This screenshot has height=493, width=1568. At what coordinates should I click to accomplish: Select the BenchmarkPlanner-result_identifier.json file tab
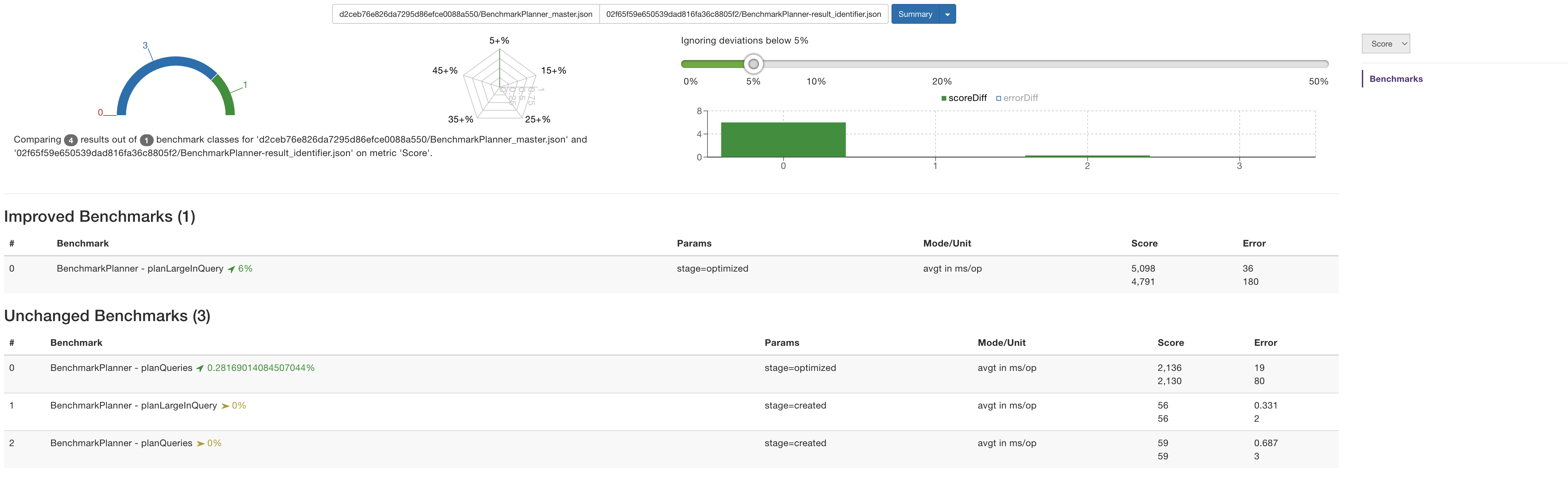[x=743, y=14]
